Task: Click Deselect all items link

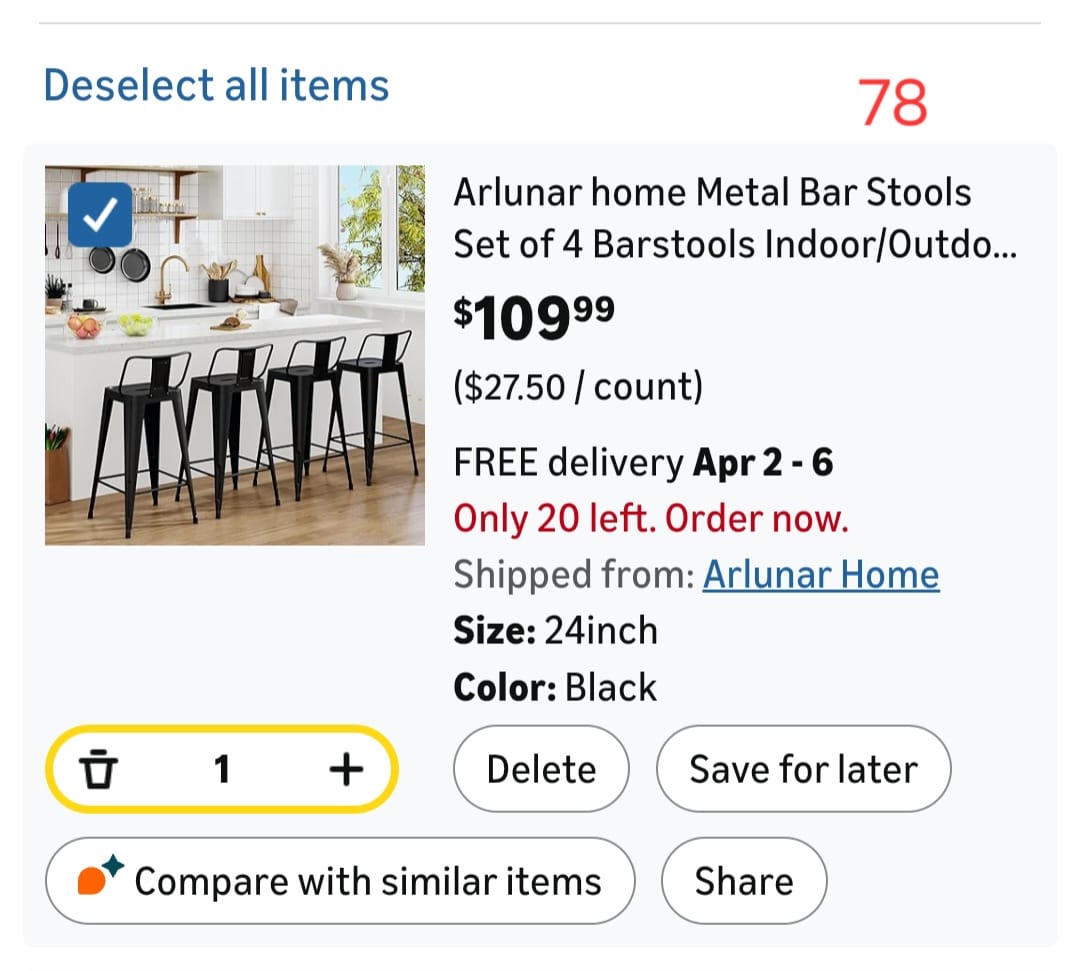Action: click(x=216, y=85)
